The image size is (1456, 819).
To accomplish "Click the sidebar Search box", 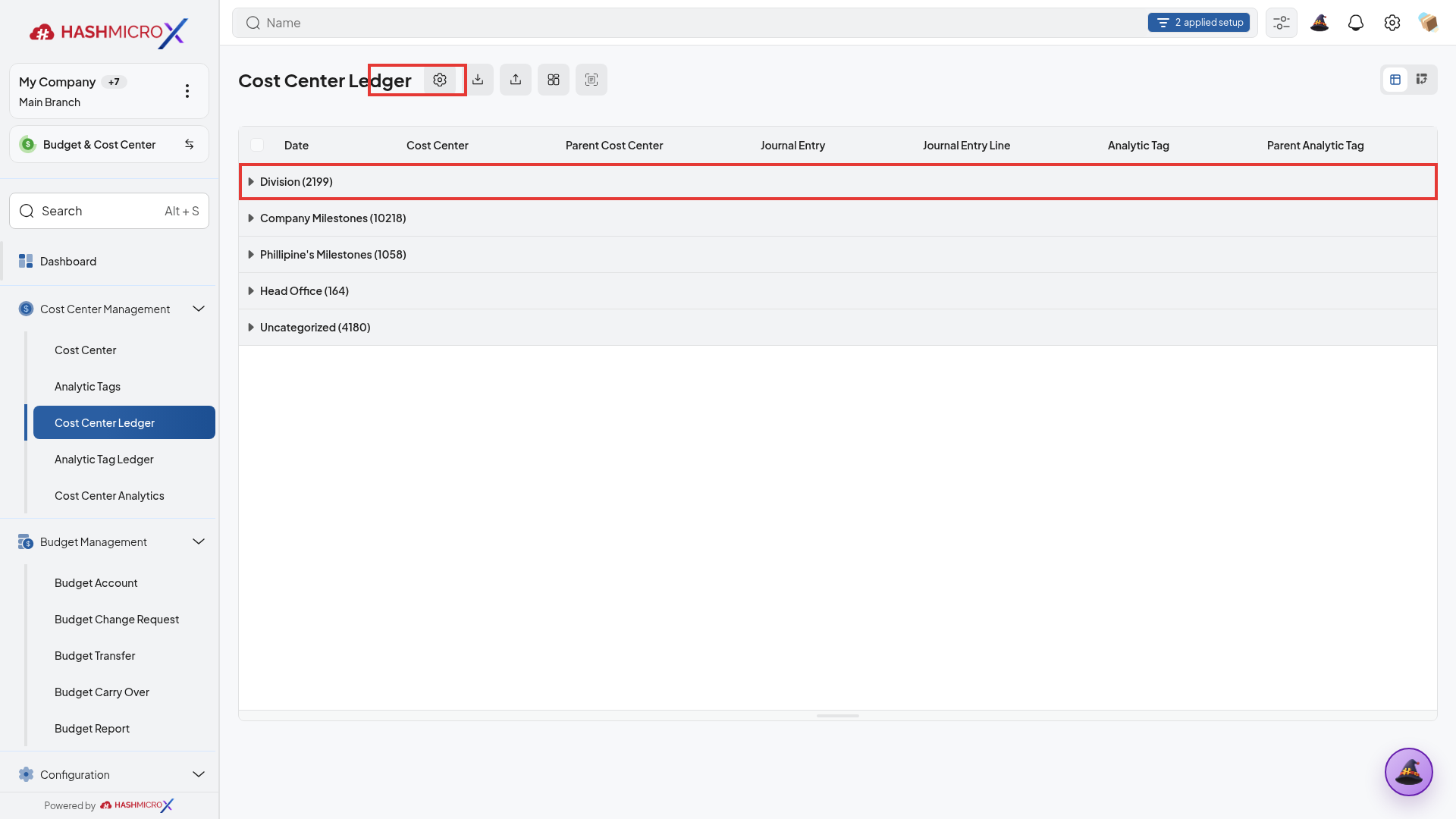I will tap(109, 211).
